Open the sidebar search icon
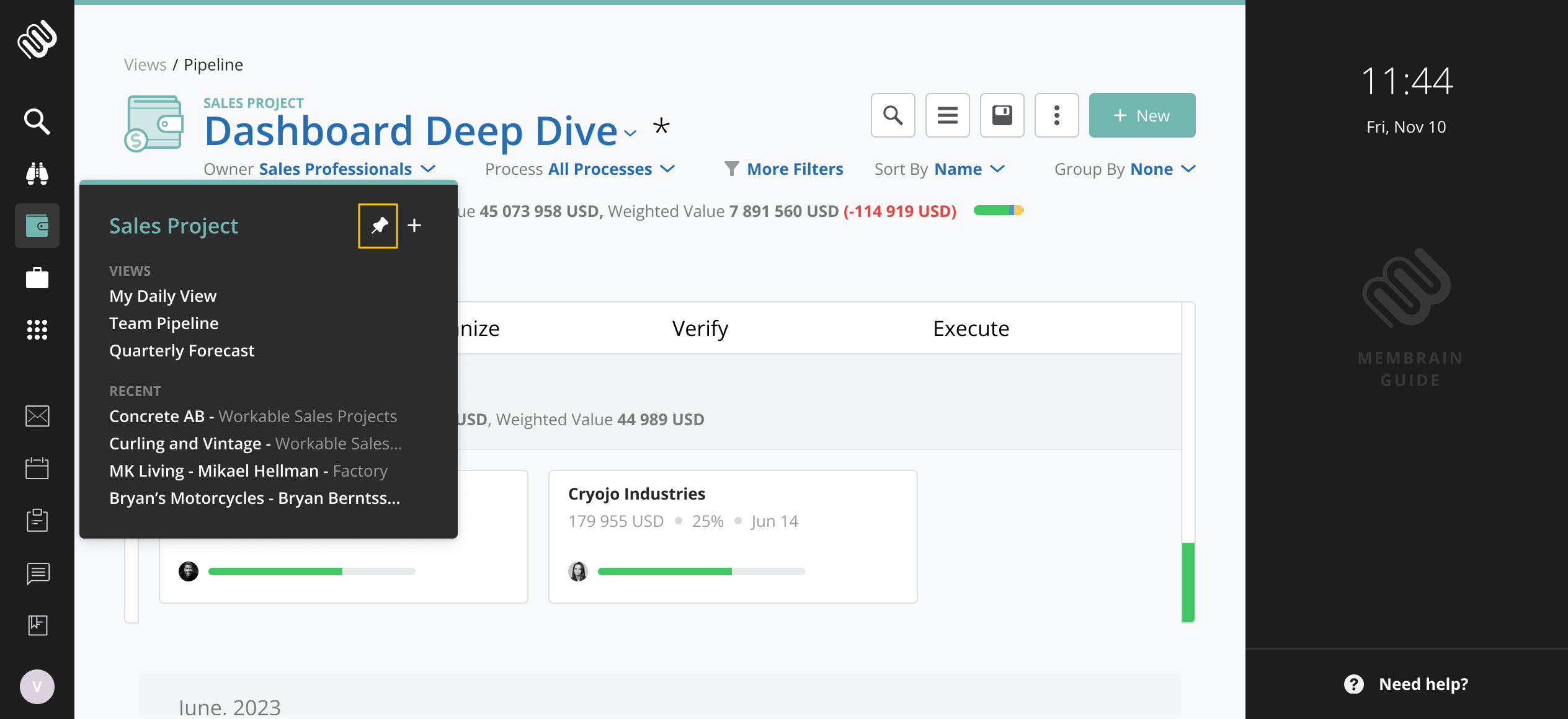1568x719 pixels. (x=37, y=121)
